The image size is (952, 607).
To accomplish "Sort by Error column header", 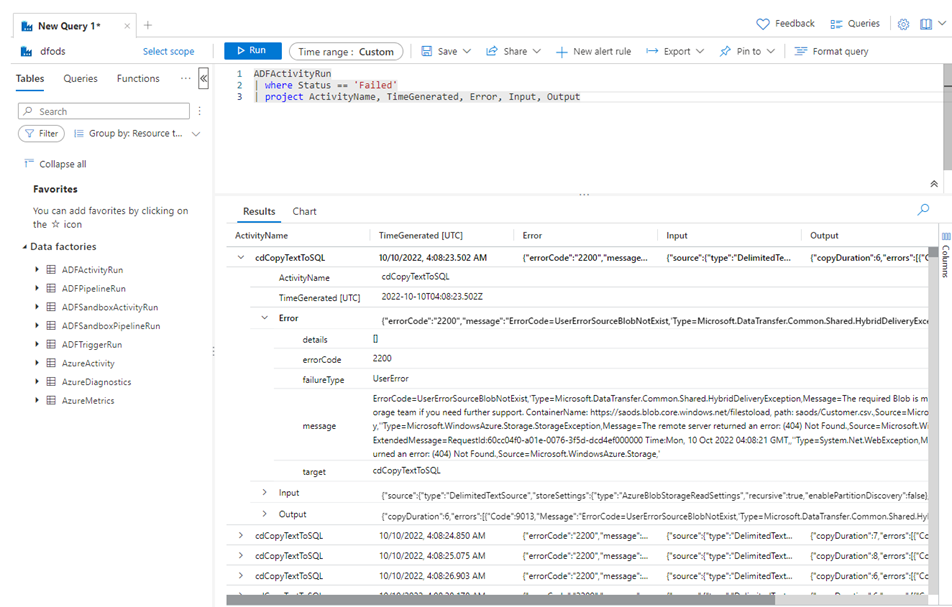I will tap(532, 236).
